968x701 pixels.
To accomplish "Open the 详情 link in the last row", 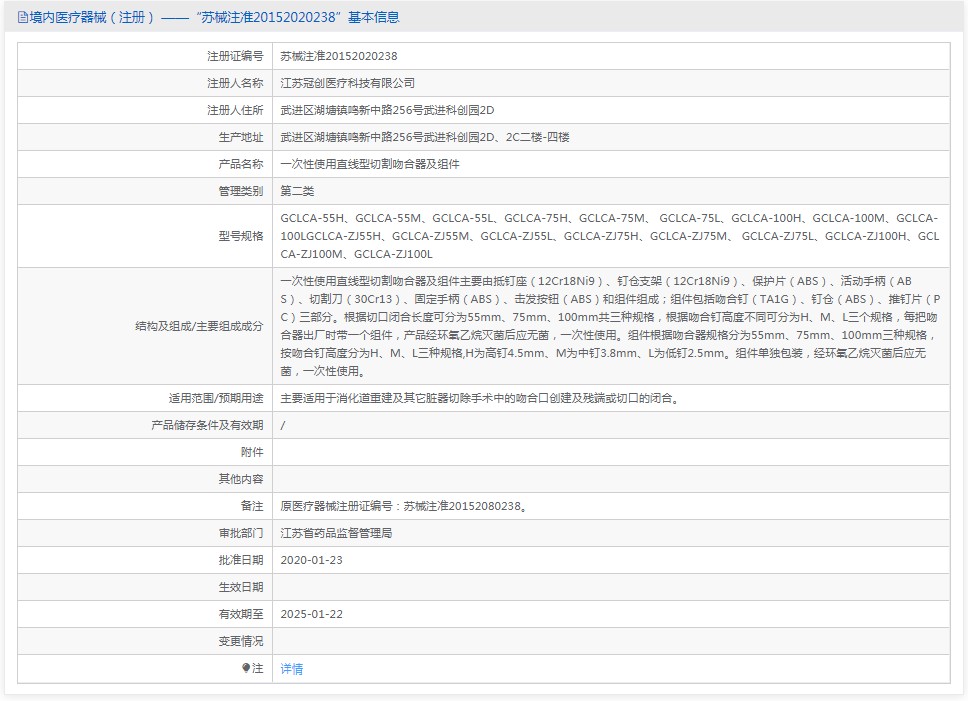I will point(291,669).
